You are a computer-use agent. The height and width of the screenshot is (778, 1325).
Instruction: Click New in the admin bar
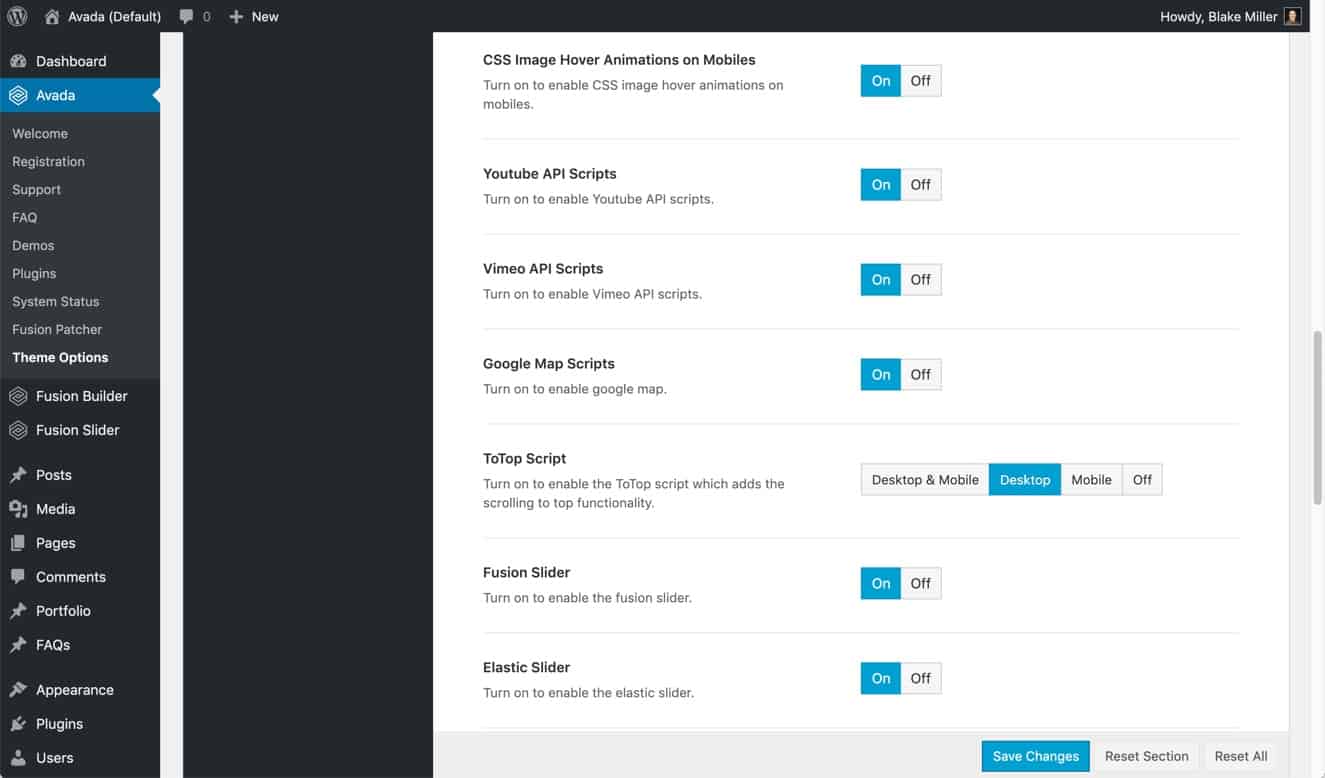coord(253,16)
